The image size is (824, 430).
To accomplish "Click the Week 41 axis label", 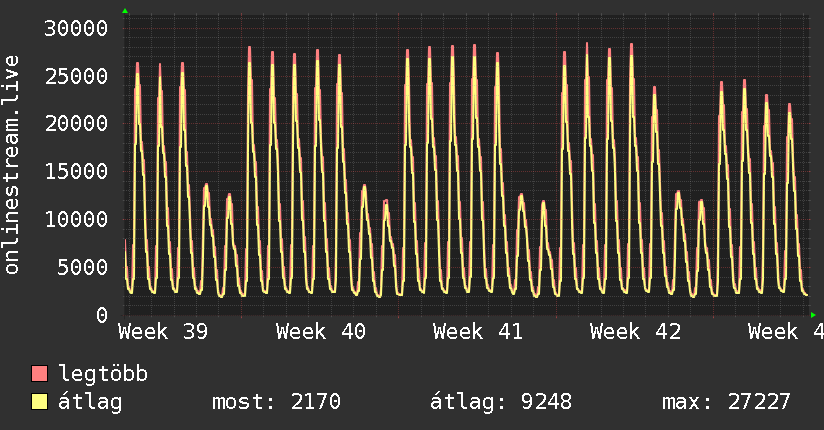I will tap(478, 332).
